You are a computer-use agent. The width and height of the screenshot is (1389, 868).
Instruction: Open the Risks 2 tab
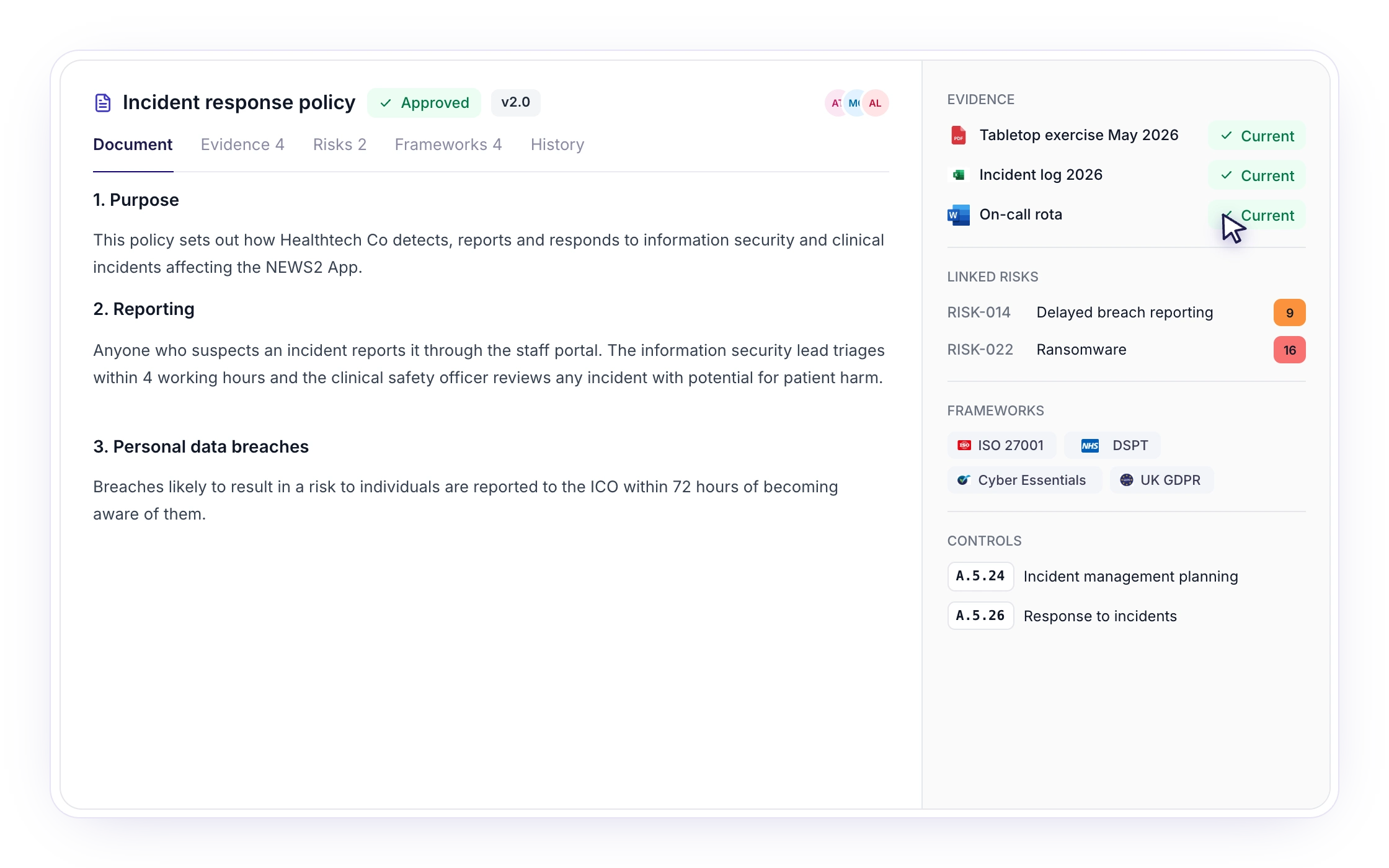point(340,144)
